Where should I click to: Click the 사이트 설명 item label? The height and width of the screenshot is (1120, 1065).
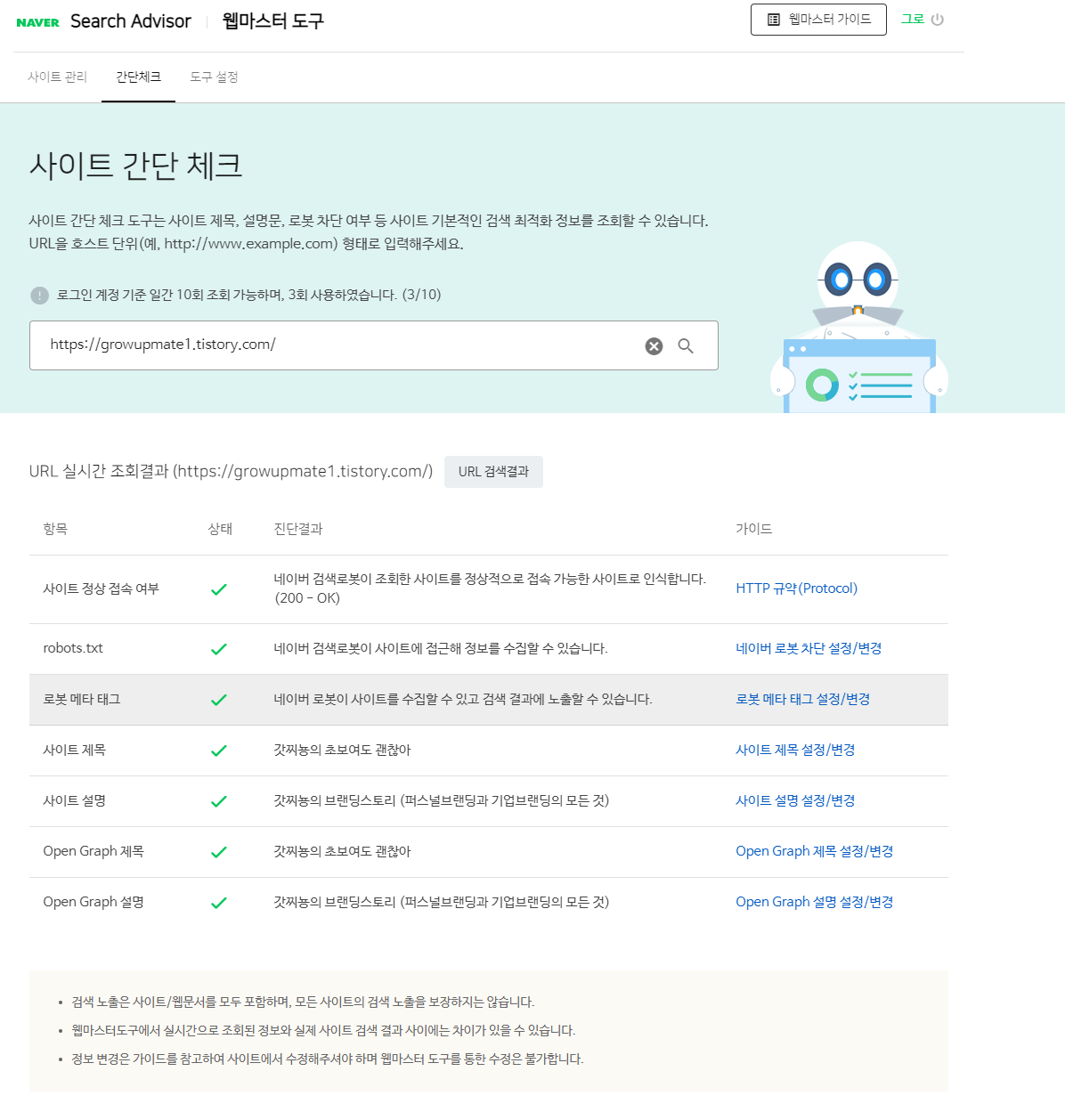[x=74, y=800]
